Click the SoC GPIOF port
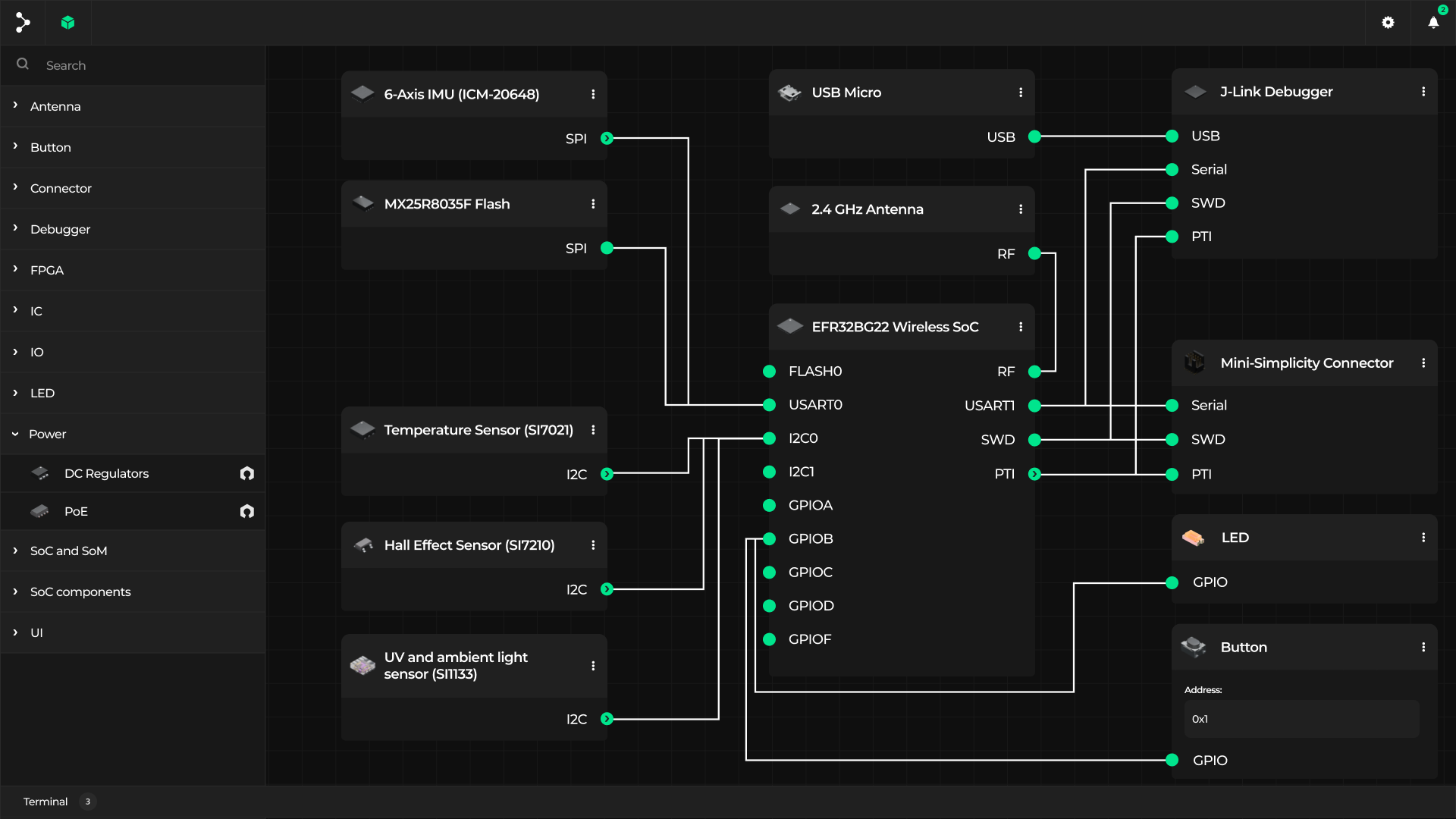 [x=769, y=639]
